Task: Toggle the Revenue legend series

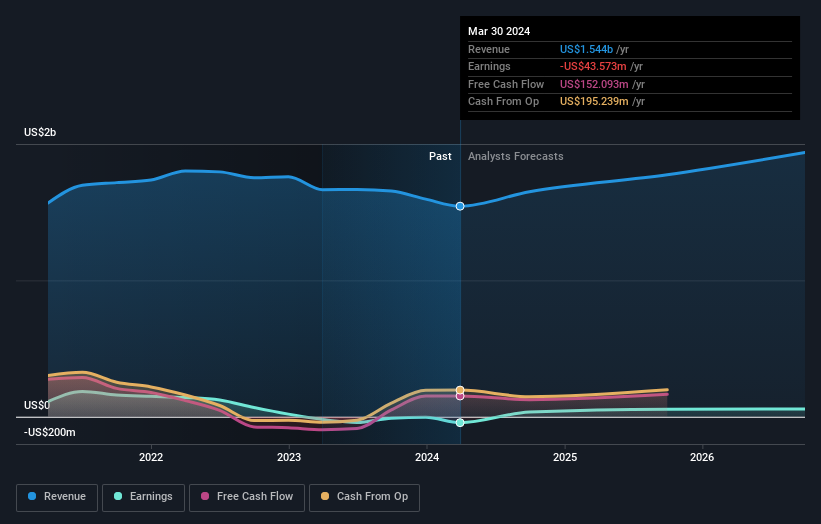Action: point(57,497)
